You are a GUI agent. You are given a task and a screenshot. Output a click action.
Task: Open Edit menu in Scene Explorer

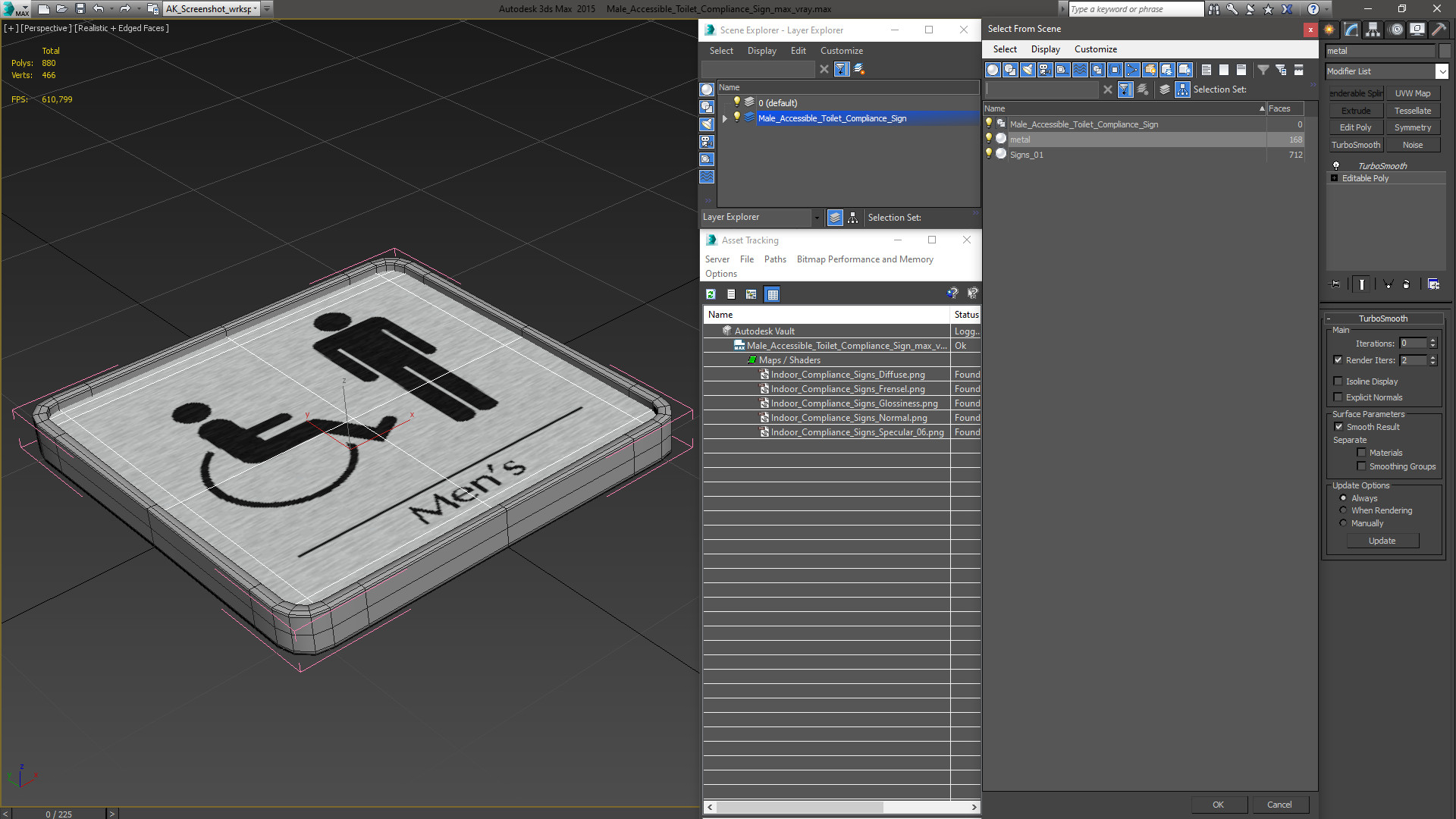click(798, 51)
